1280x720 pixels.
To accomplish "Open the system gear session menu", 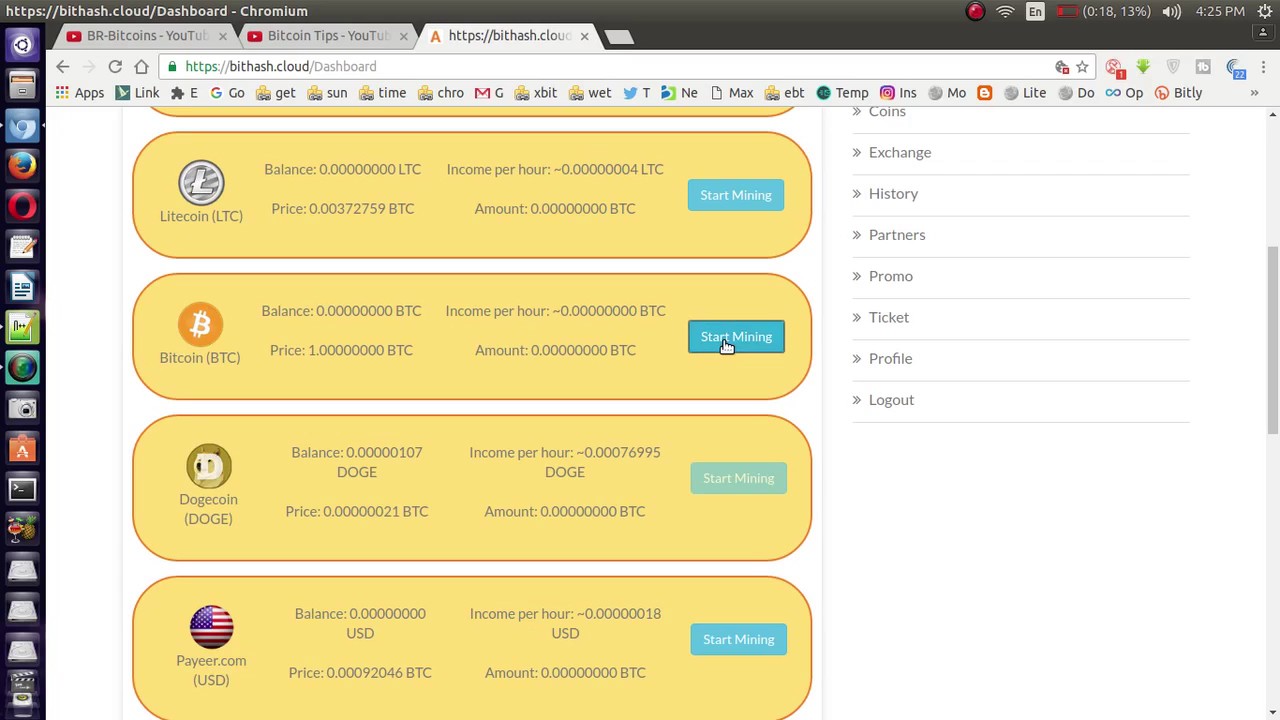I will (x=1265, y=11).
